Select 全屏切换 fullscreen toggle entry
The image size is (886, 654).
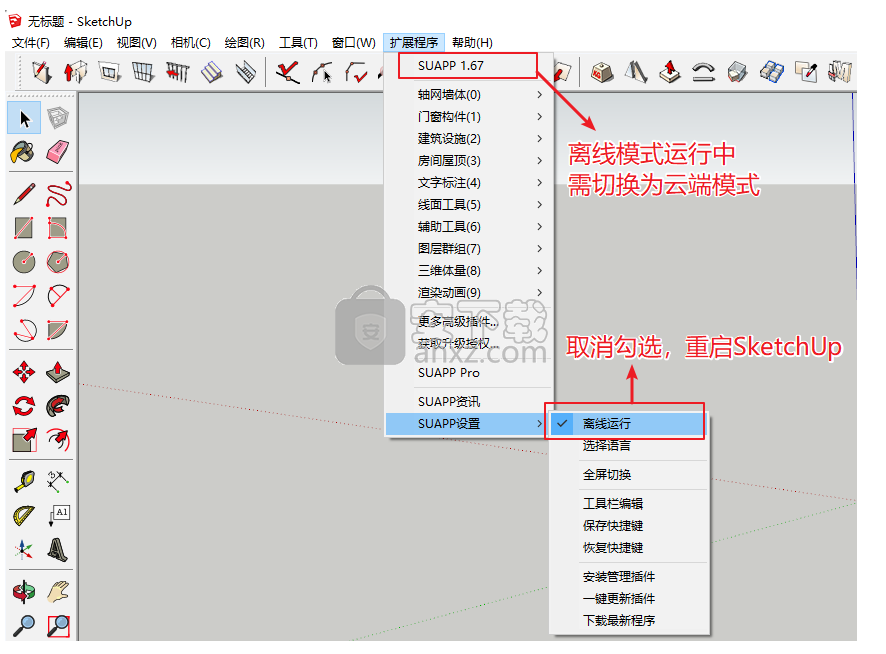[629, 474]
